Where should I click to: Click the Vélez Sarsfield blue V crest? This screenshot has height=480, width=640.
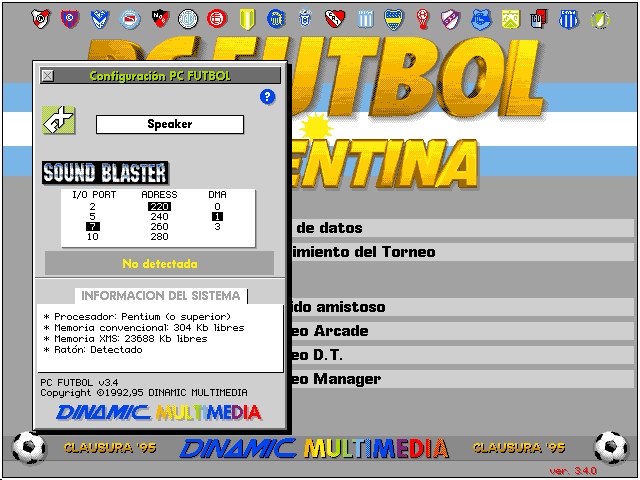pyautogui.click(x=100, y=19)
